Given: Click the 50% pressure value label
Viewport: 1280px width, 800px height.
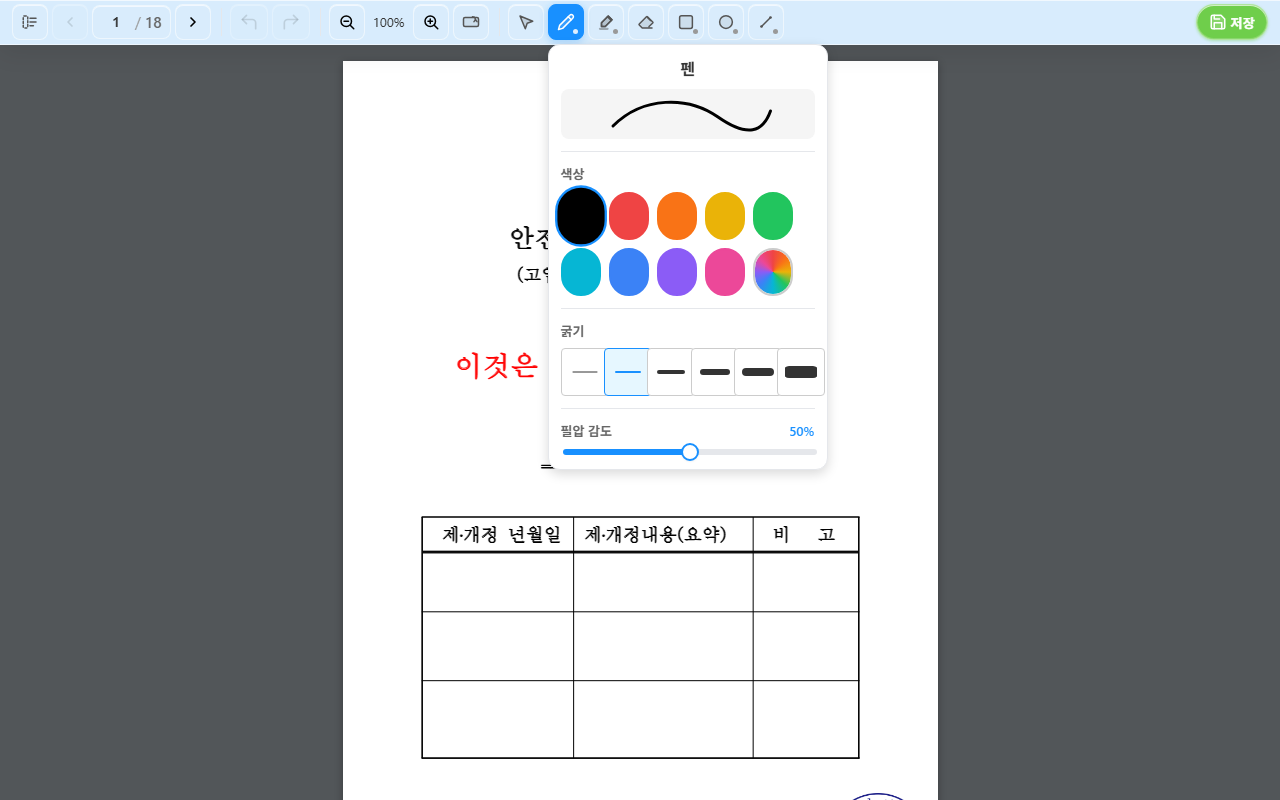Looking at the screenshot, I should coord(801,432).
